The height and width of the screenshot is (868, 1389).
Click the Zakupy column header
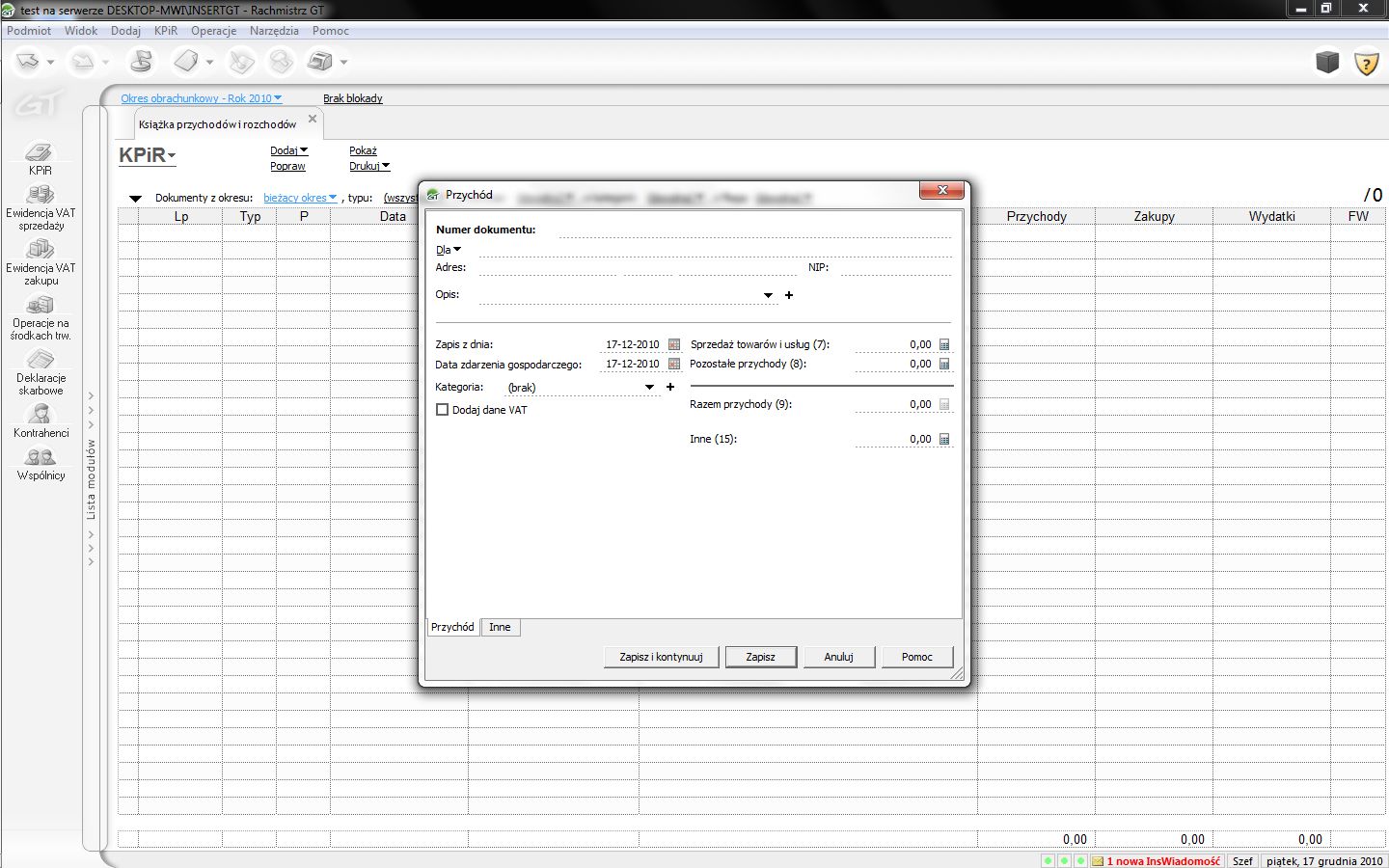(1154, 216)
